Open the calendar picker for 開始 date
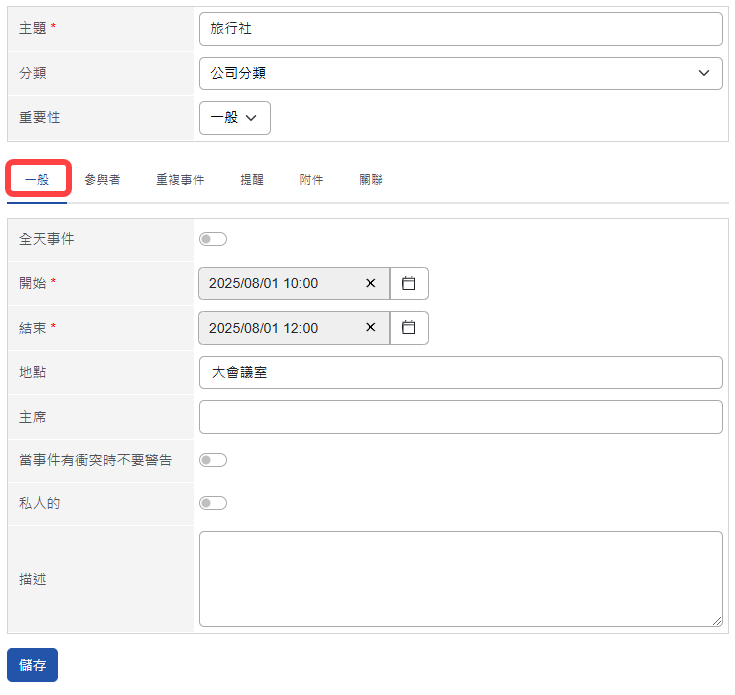This screenshot has height=695, width=735. point(408,284)
